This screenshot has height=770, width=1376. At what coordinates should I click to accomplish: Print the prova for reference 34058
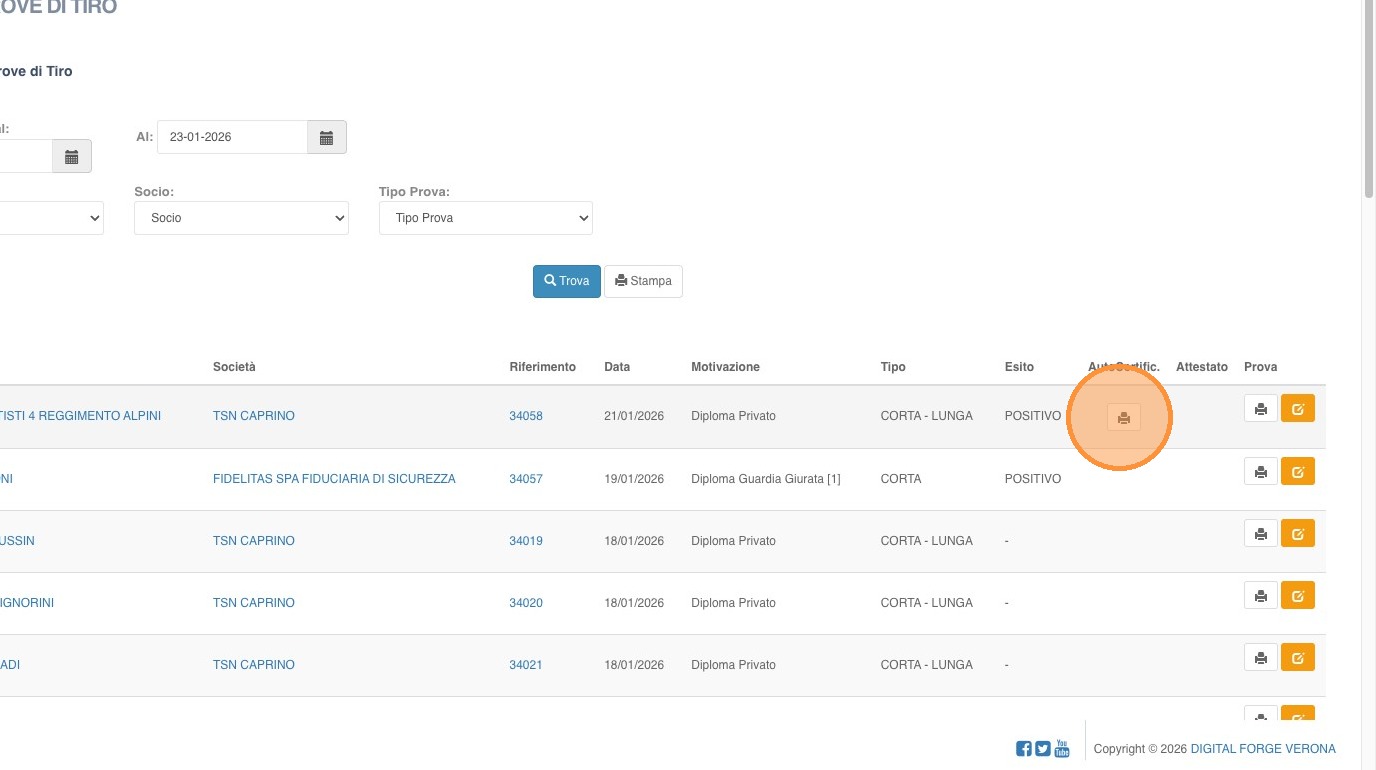point(1261,408)
